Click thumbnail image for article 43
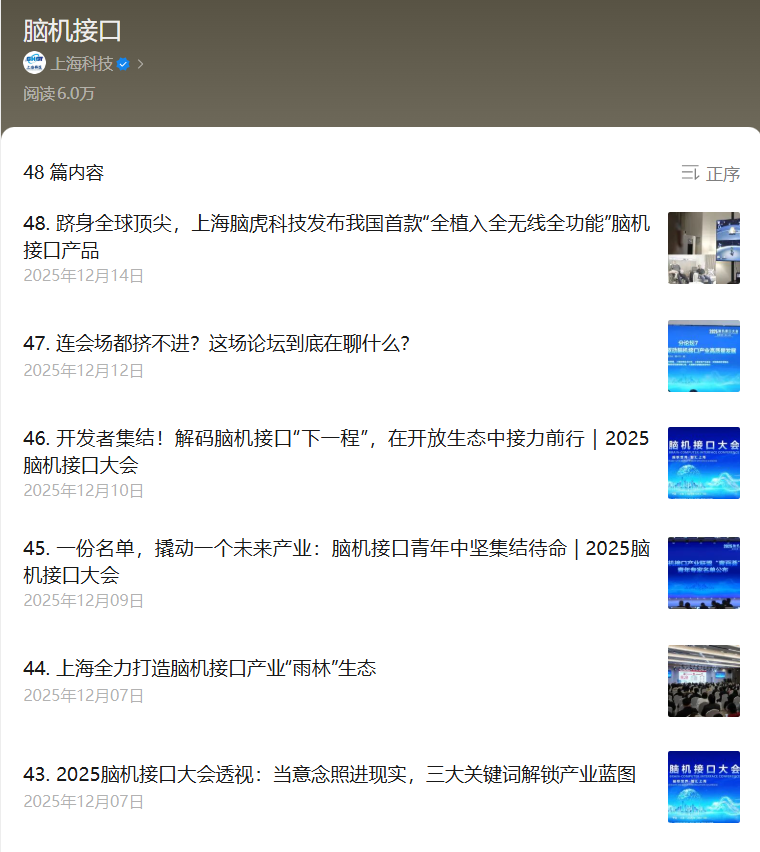 point(704,787)
